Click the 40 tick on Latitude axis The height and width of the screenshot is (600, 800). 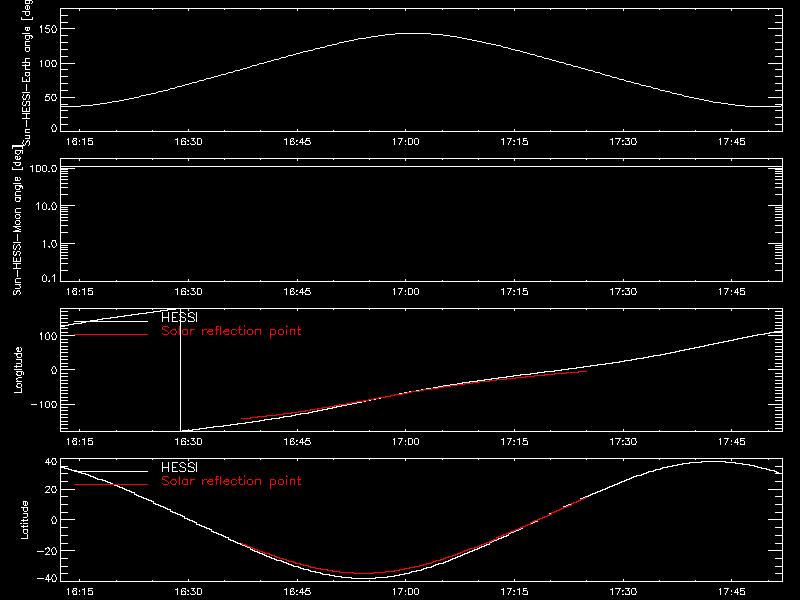click(51, 462)
